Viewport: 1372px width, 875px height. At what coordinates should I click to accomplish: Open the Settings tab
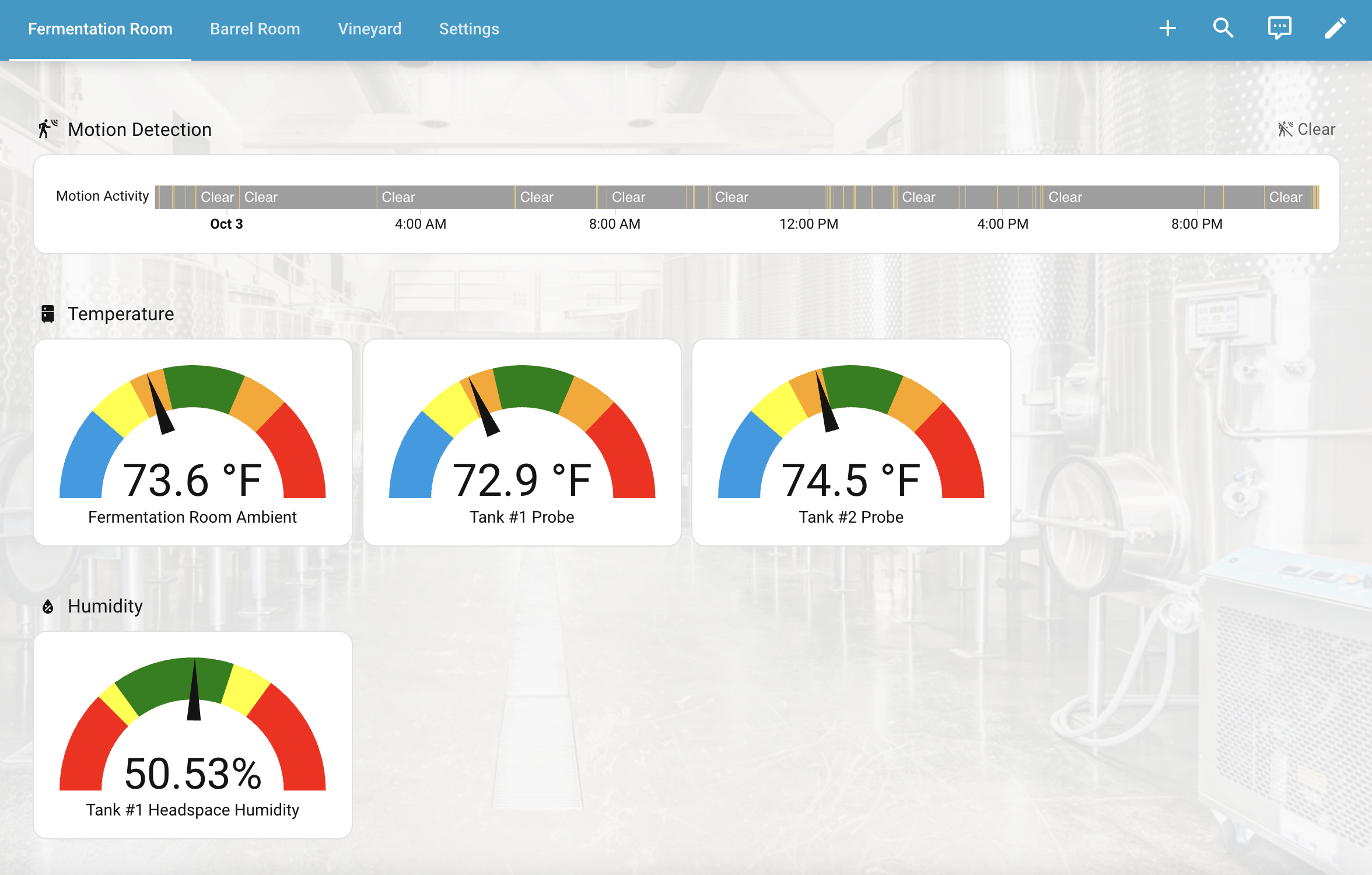pyautogui.click(x=469, y=29)
